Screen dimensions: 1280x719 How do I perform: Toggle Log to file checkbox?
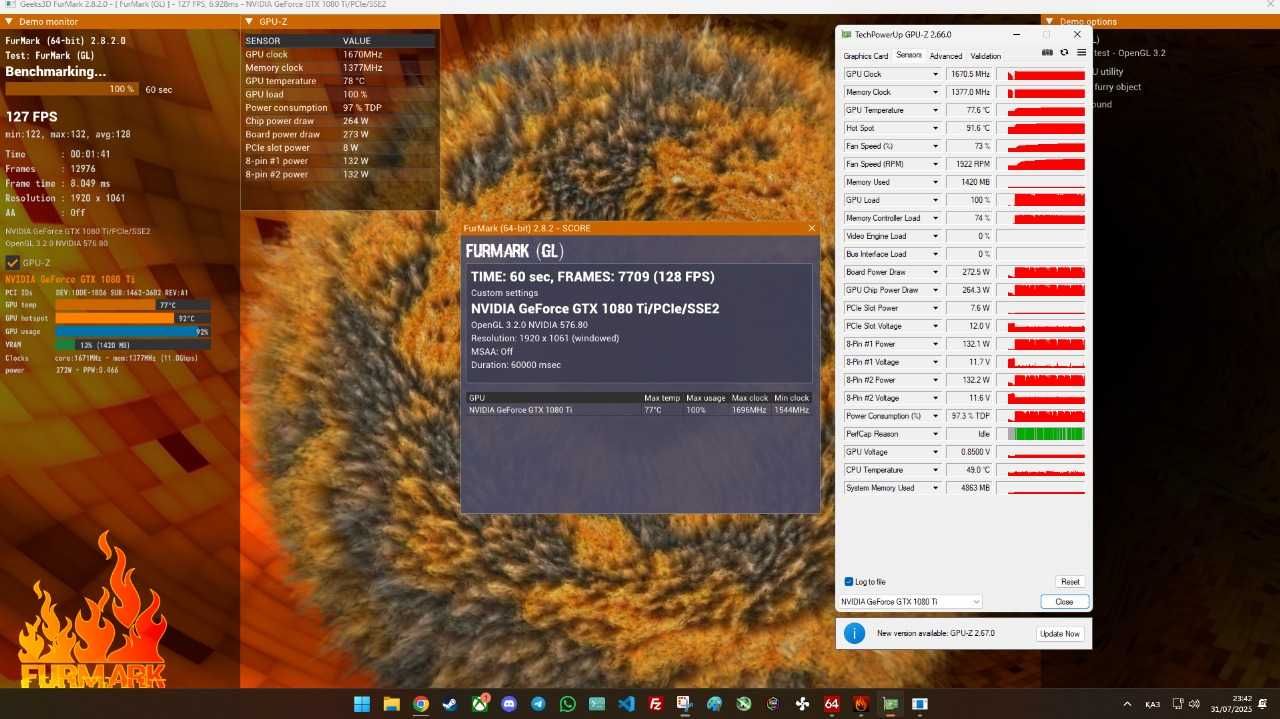click(849, 581)
